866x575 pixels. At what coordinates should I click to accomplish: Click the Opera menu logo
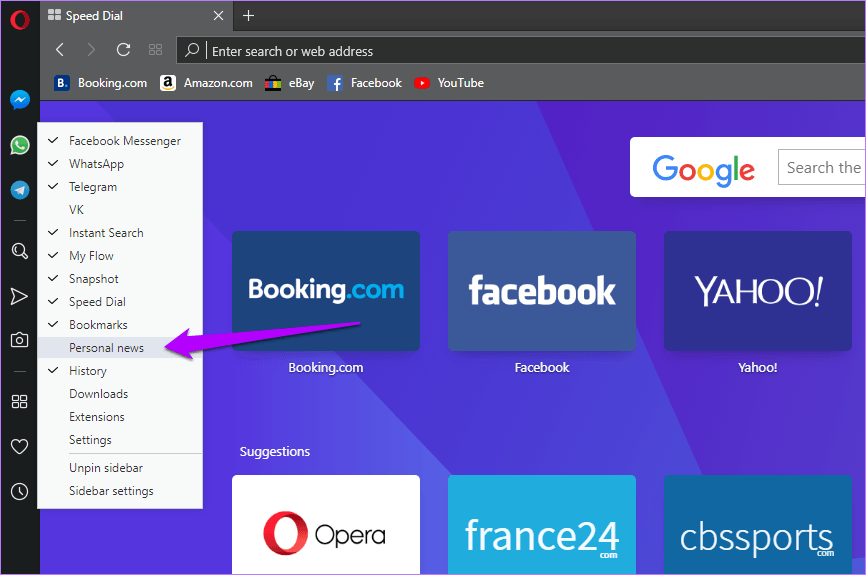point(20,20)
